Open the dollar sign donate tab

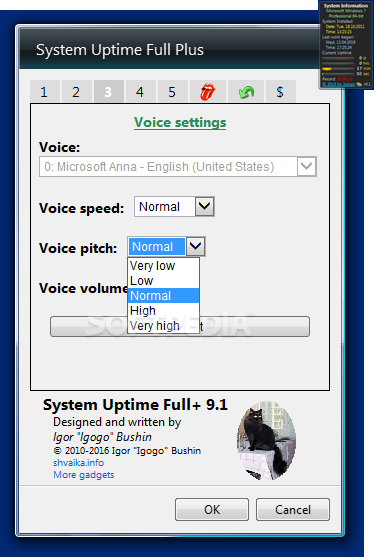[280, 92]
